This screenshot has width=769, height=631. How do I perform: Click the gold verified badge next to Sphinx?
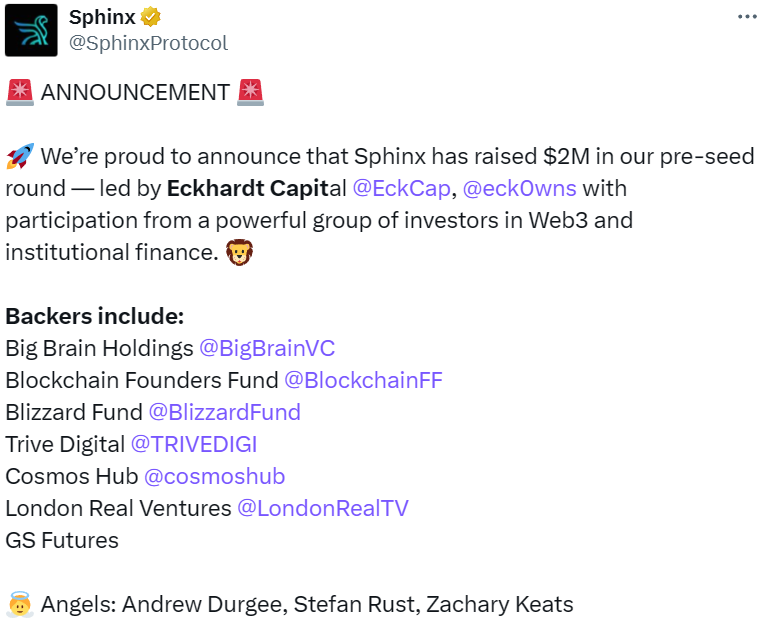(152, 17)
